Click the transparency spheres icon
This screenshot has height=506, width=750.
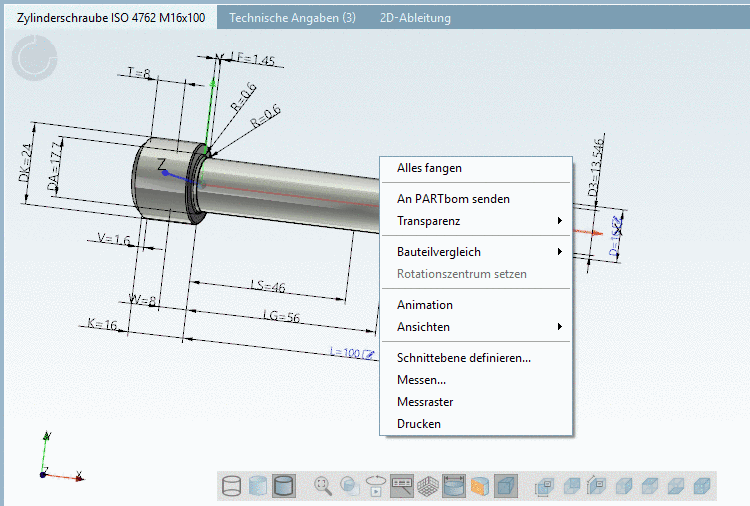pos(350,486)
